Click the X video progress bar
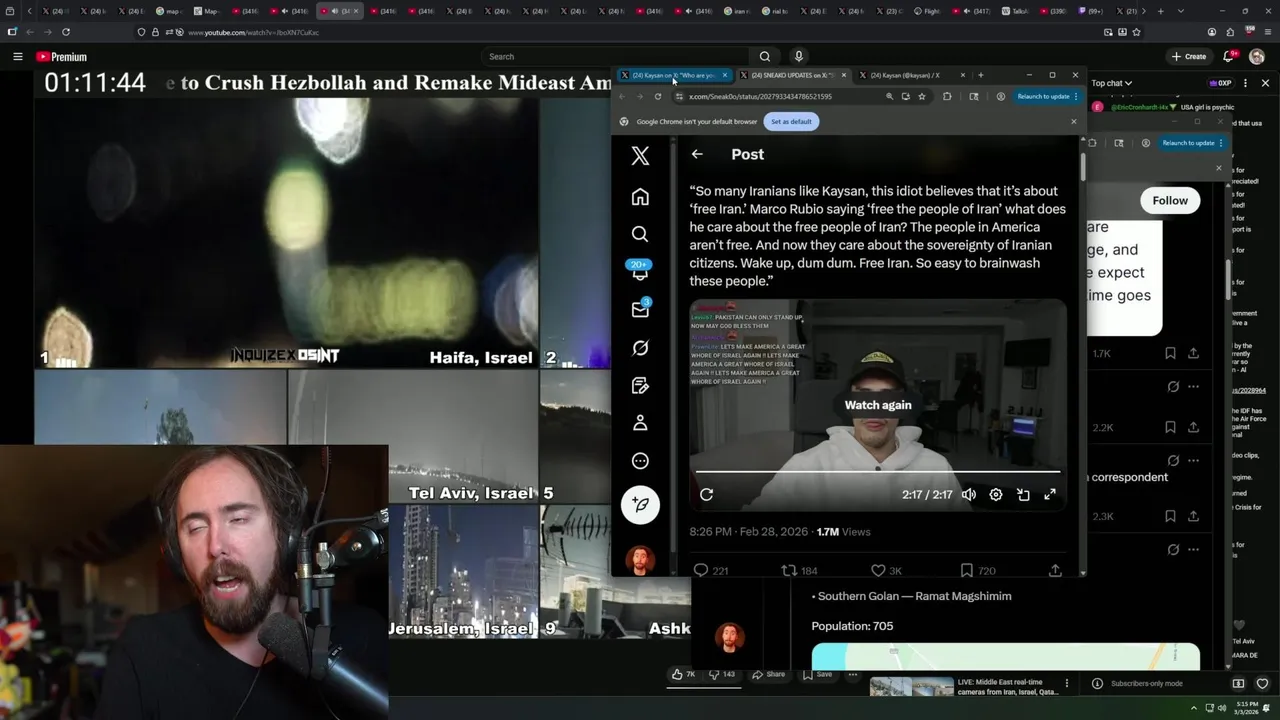Viewport: 1280px width, 720px height. click(878, 471)
